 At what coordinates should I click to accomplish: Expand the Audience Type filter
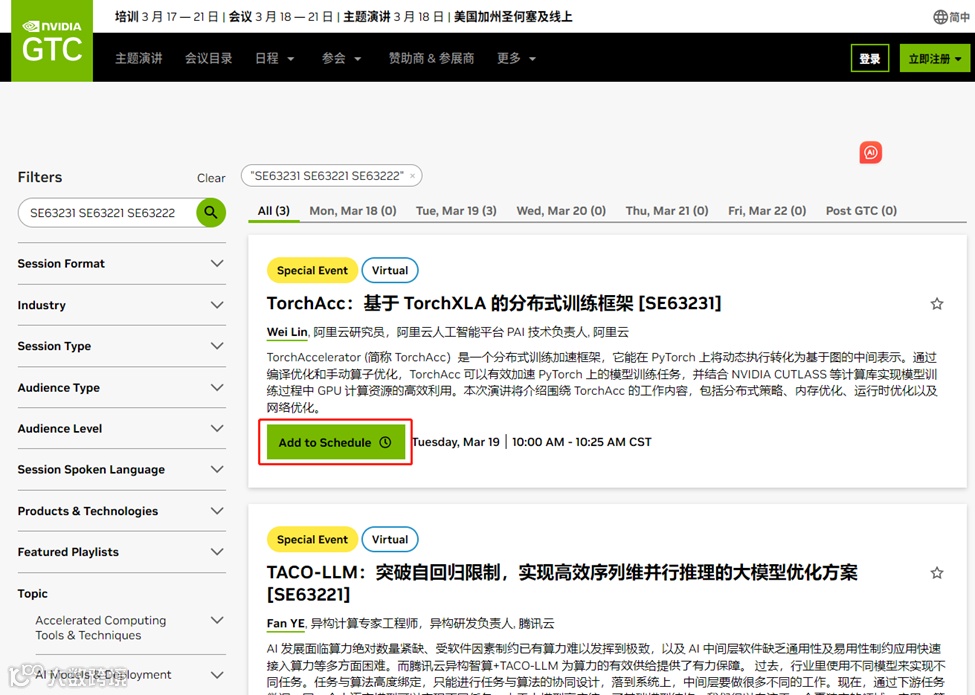pos(121,388)
